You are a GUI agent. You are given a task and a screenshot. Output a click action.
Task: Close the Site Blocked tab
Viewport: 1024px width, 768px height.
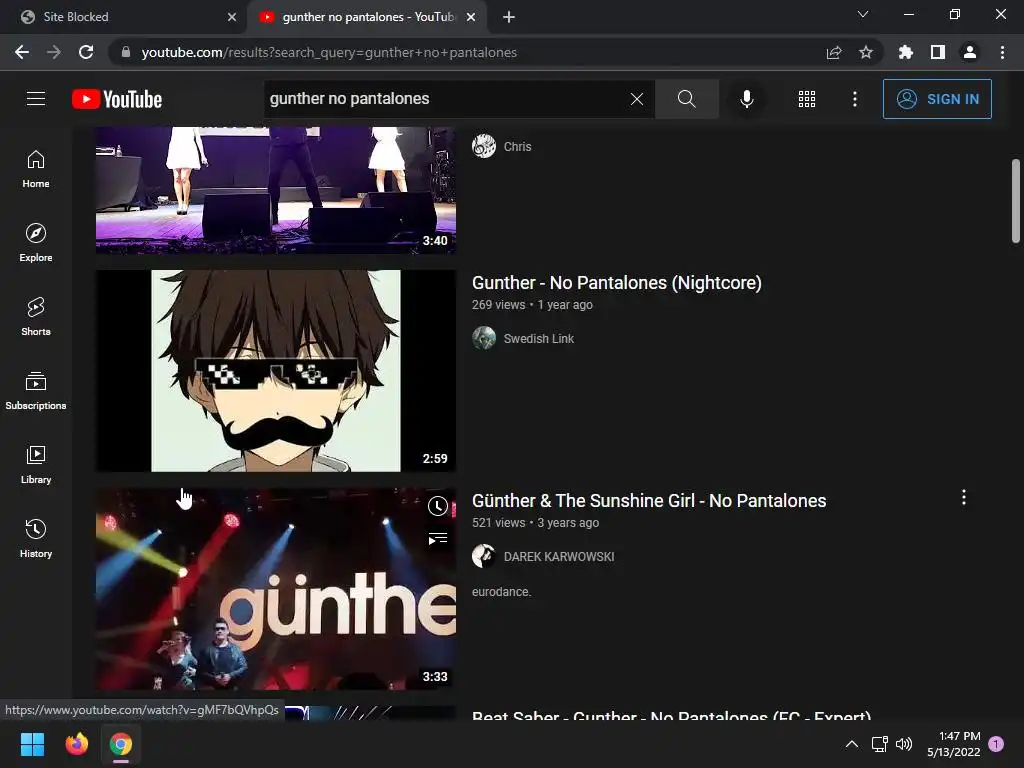(x=232, y=17)
